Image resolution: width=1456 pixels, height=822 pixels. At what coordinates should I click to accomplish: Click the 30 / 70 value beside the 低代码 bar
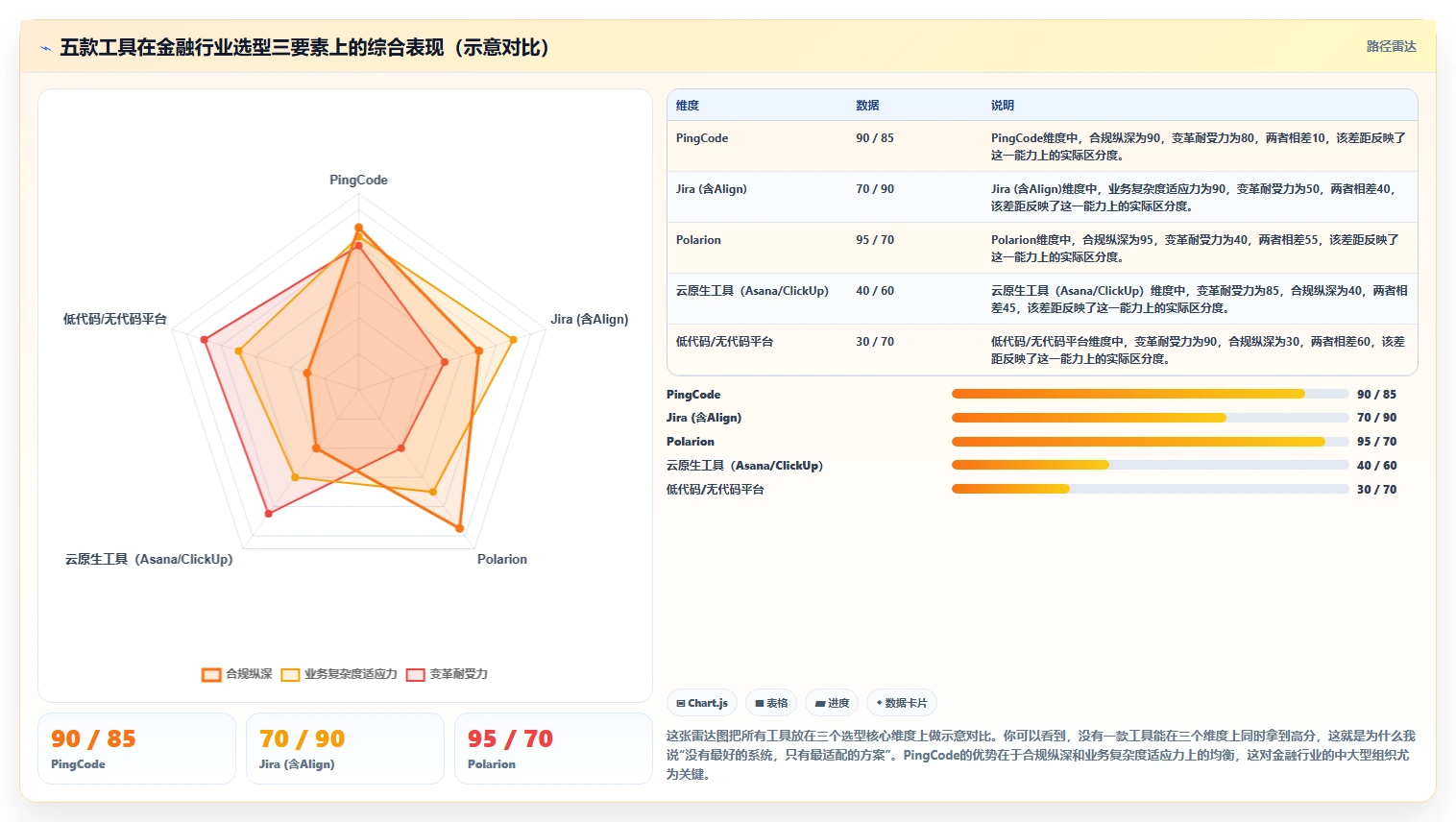point(1376,489)
